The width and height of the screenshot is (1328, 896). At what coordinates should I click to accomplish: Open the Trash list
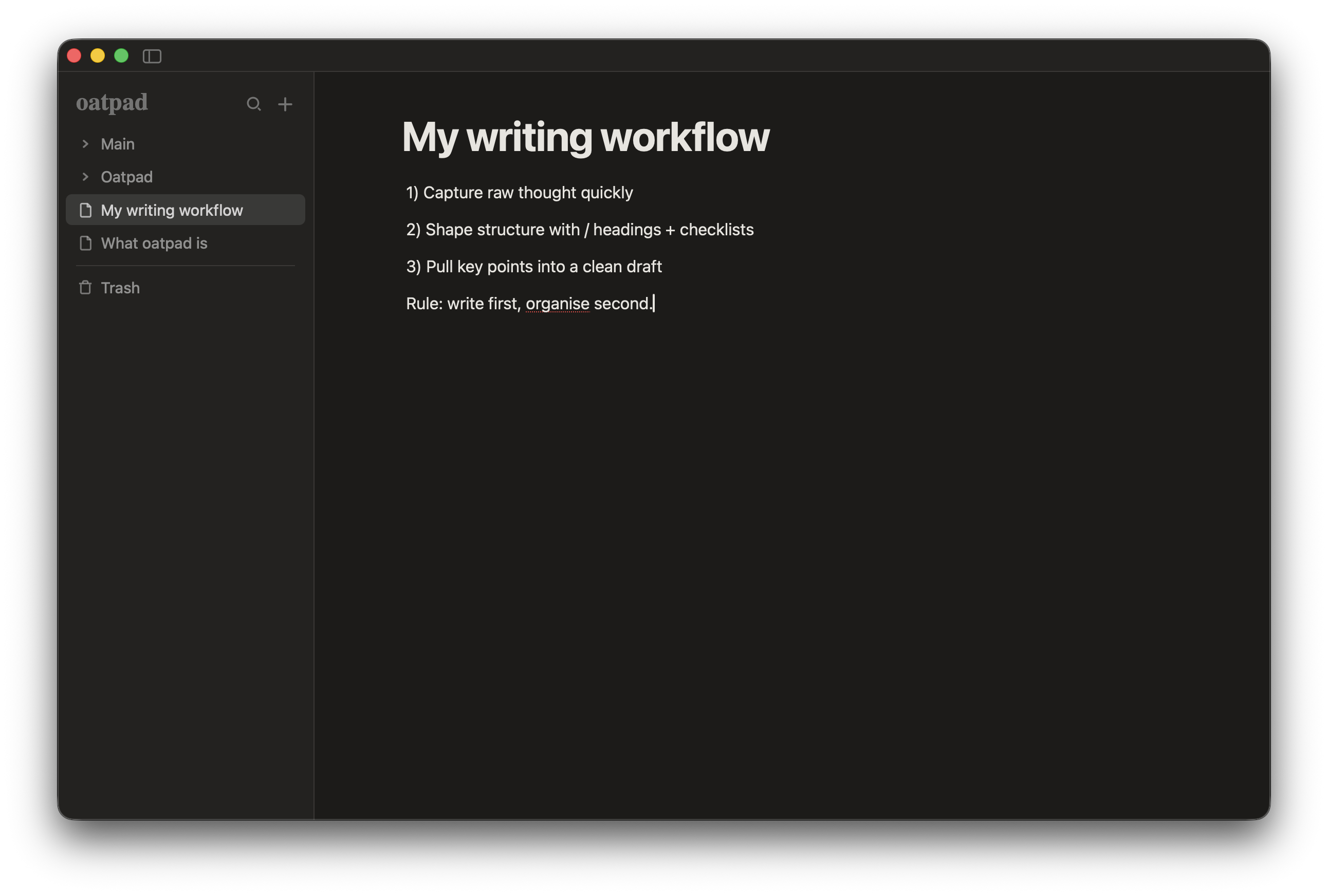[120, 288]
